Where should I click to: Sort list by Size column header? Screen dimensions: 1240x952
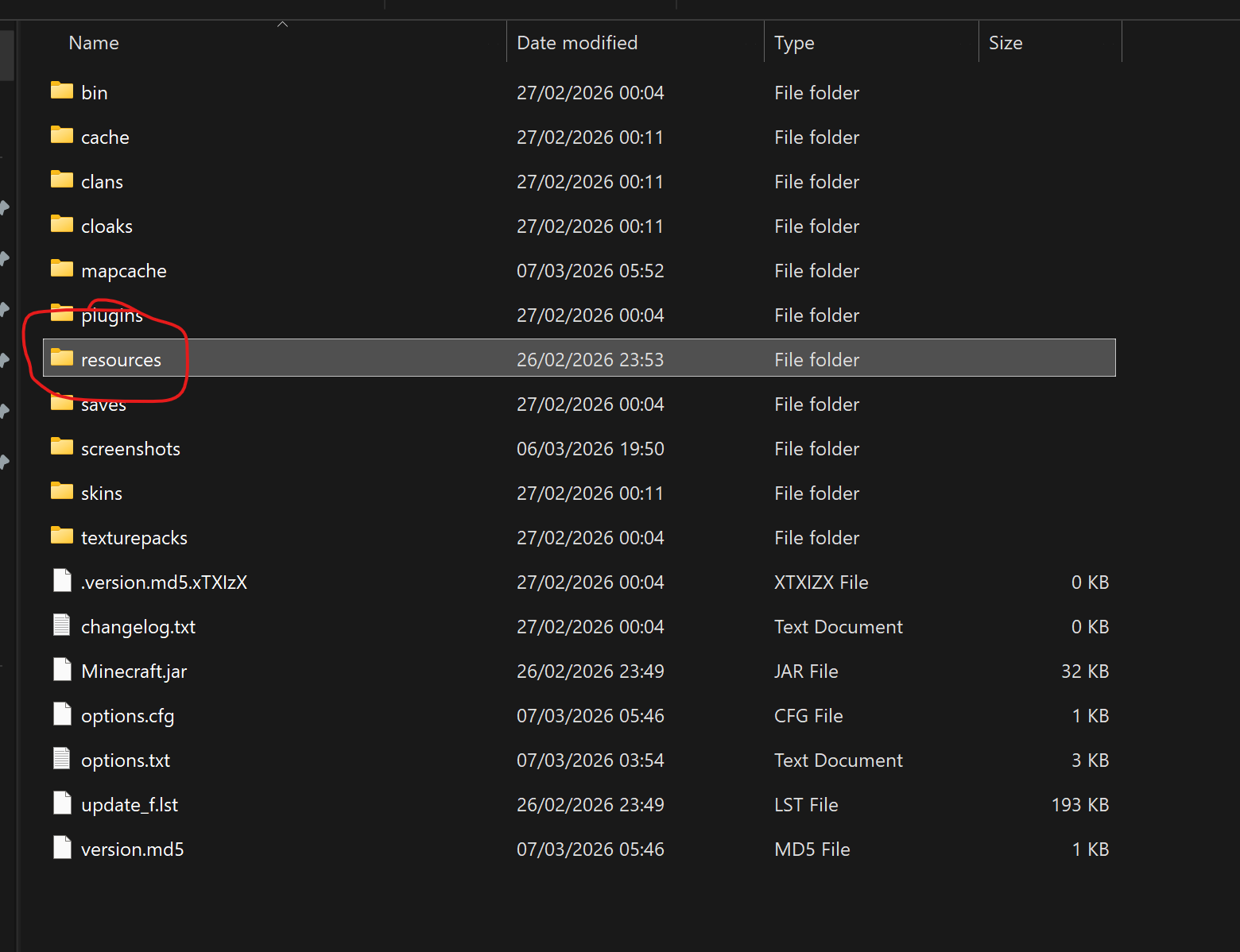pyautogui.click(x=1006, y=43)
